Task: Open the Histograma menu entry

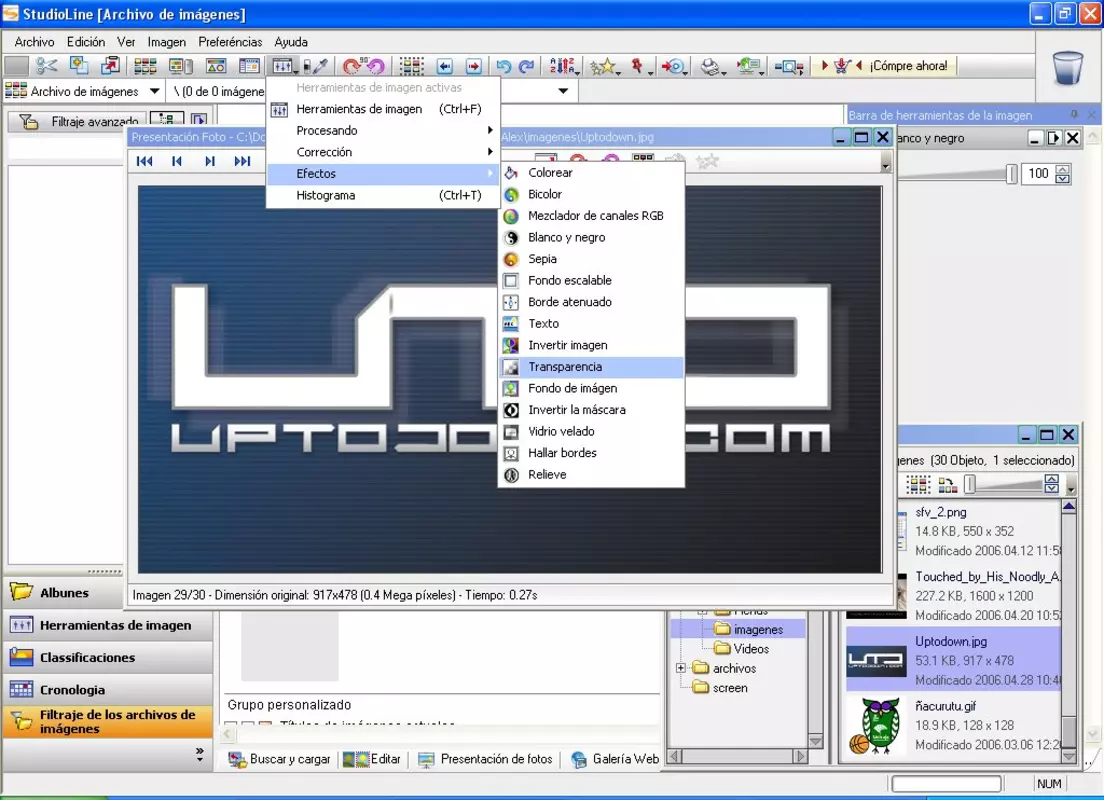Action: point(383,196)
